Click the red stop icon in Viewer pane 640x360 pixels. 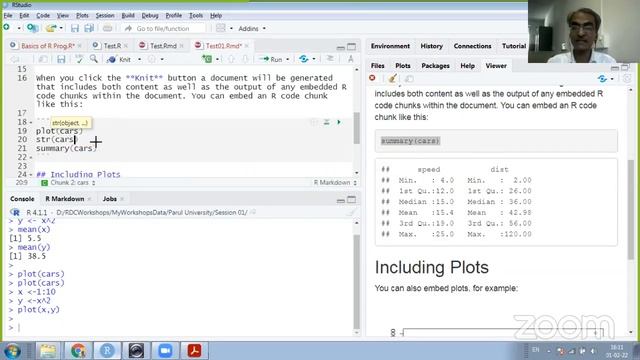point(372,78)
